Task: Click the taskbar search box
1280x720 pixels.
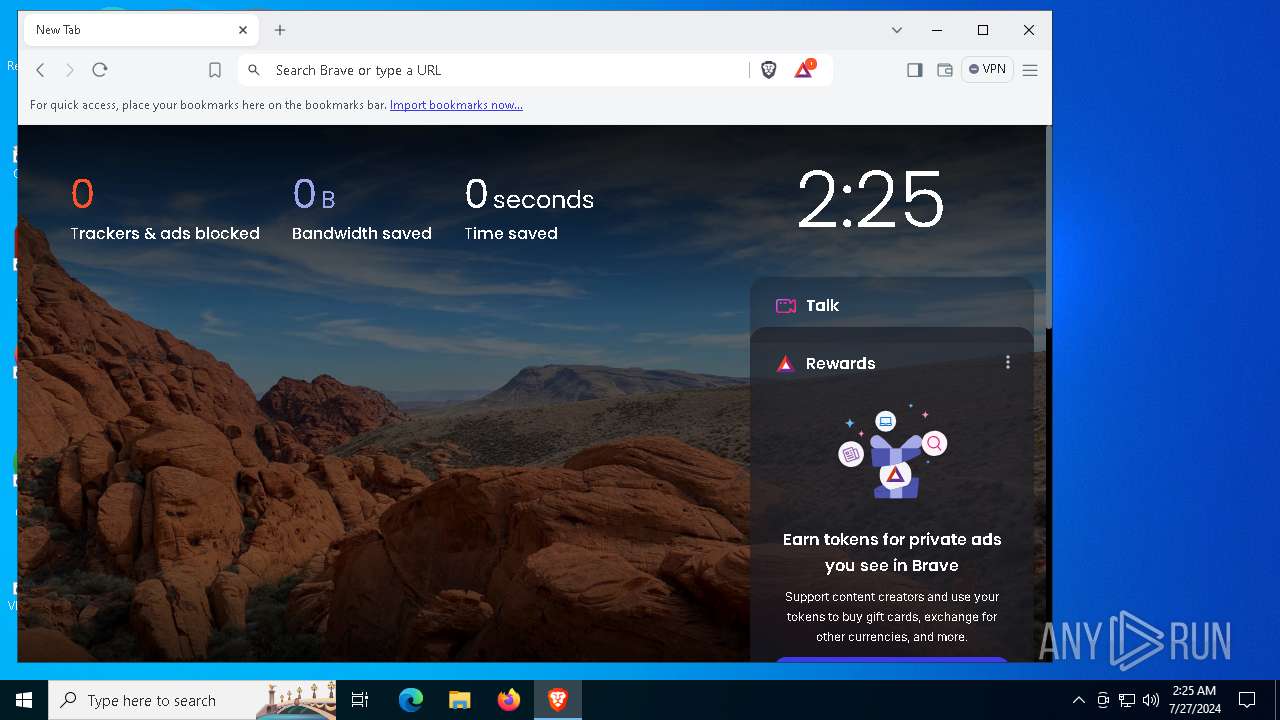Action: coord(192,700)
